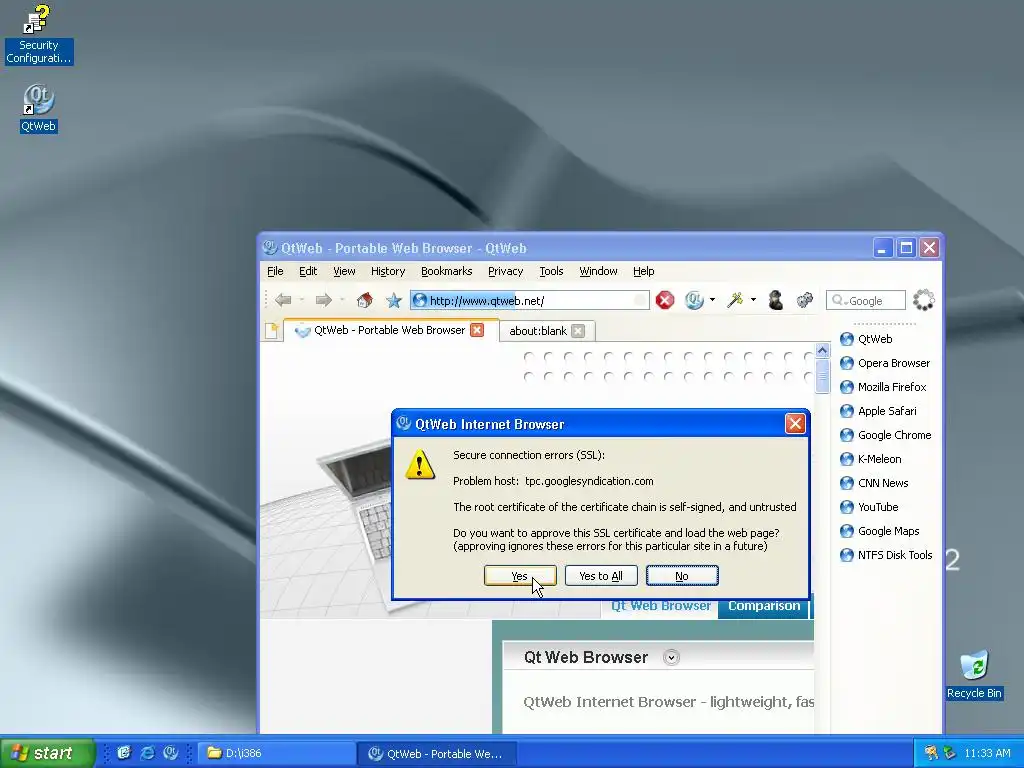Expand the Qt Web Browser section chevron

tap(671, 658)
